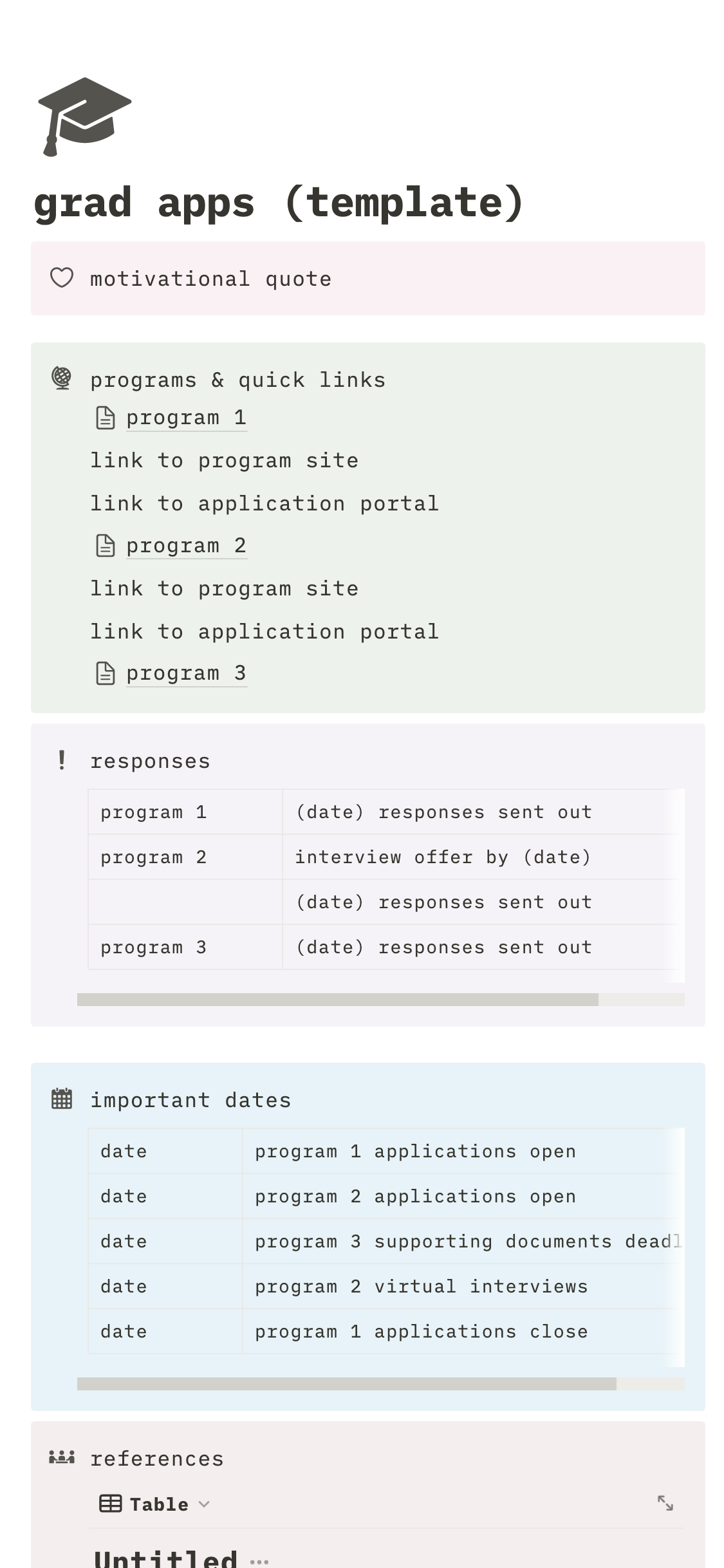Click the globe icon beside programs & quick links

pos(62,378)
